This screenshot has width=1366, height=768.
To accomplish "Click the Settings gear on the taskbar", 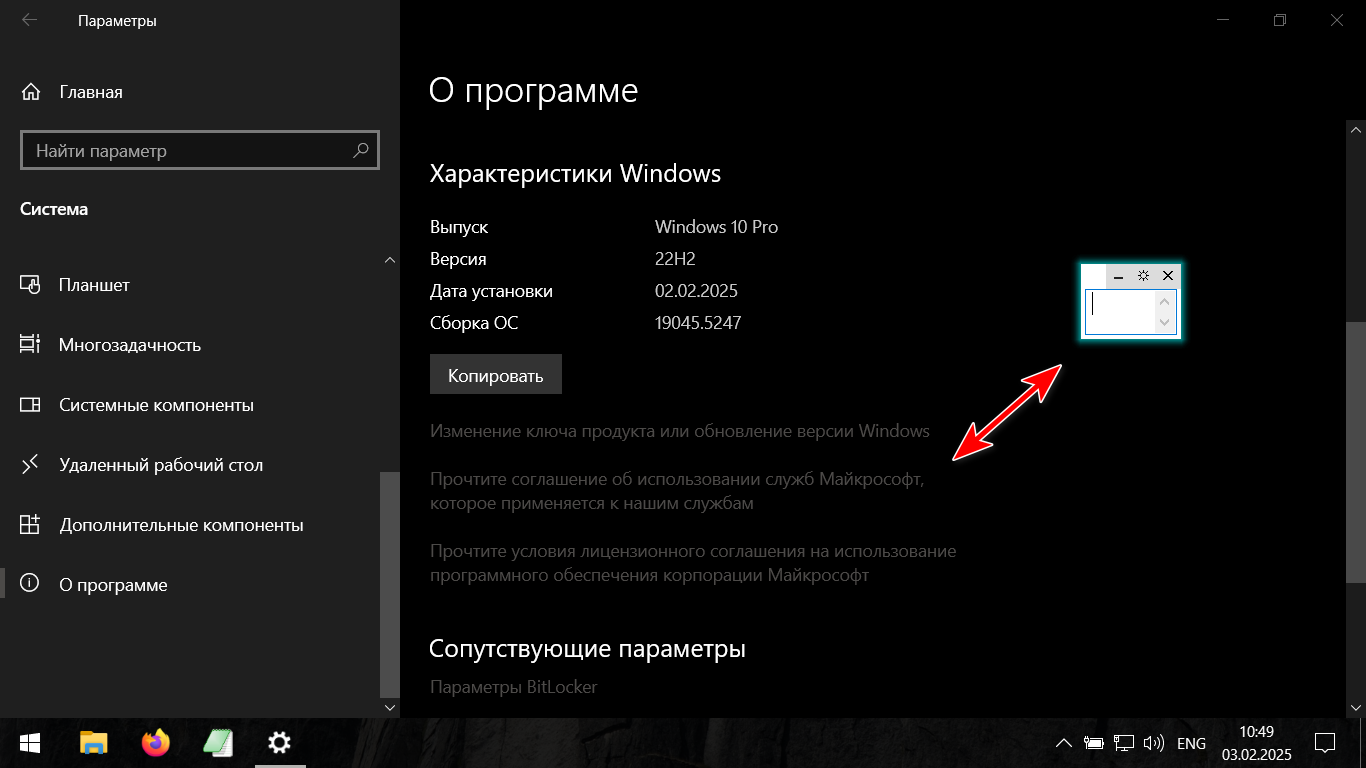I will [x=280, y=743].
